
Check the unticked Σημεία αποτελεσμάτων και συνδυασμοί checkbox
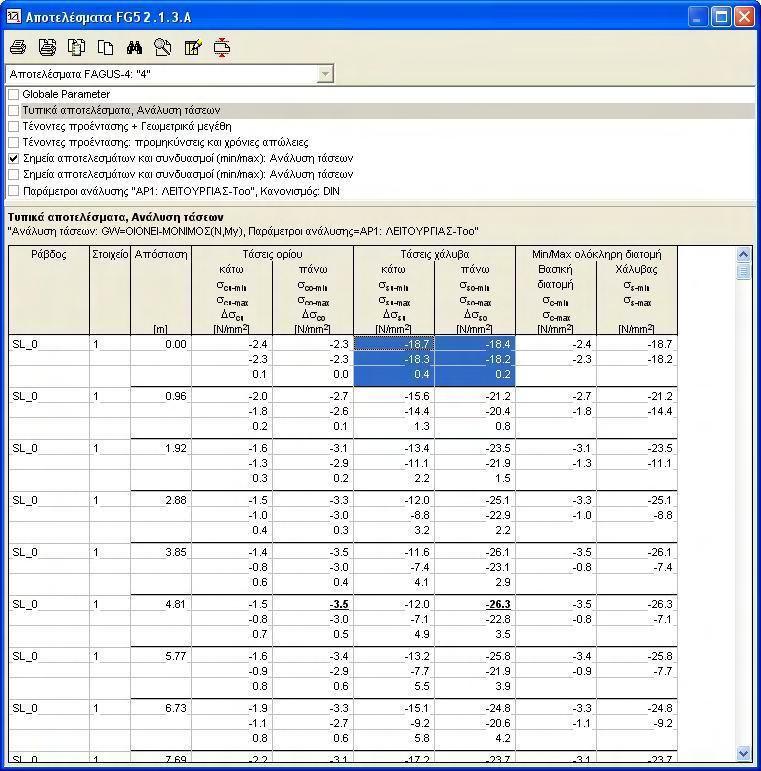coord(14,174)
